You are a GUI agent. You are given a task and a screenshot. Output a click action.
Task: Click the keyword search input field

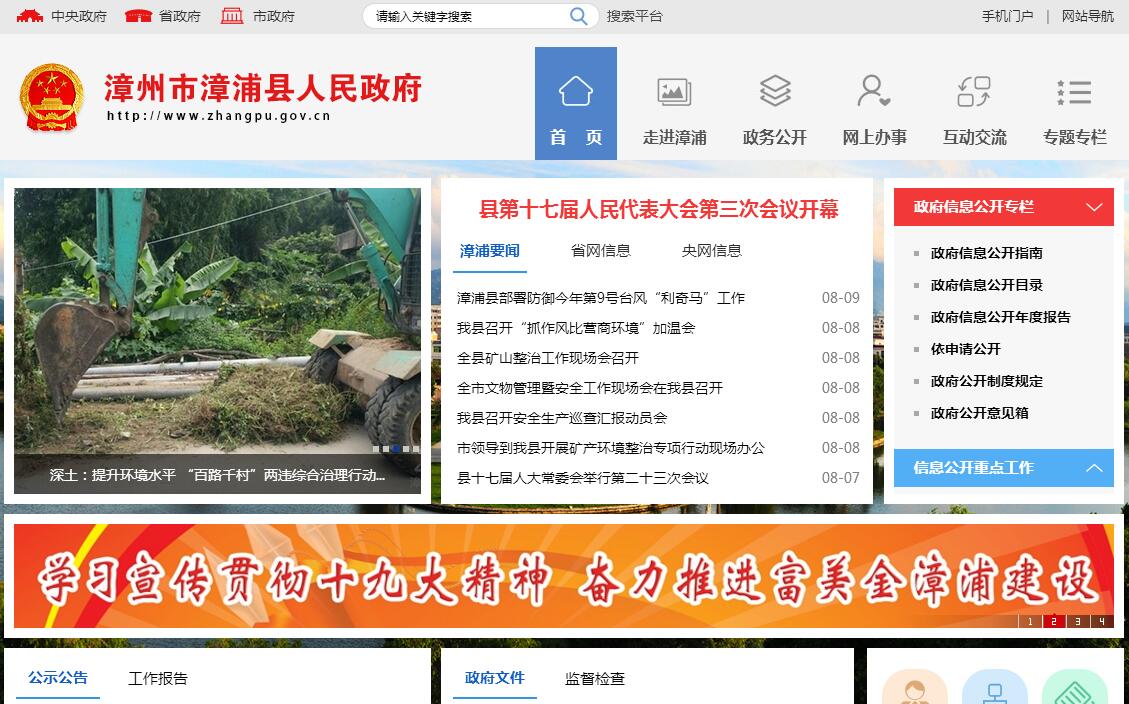pos(468,16)
